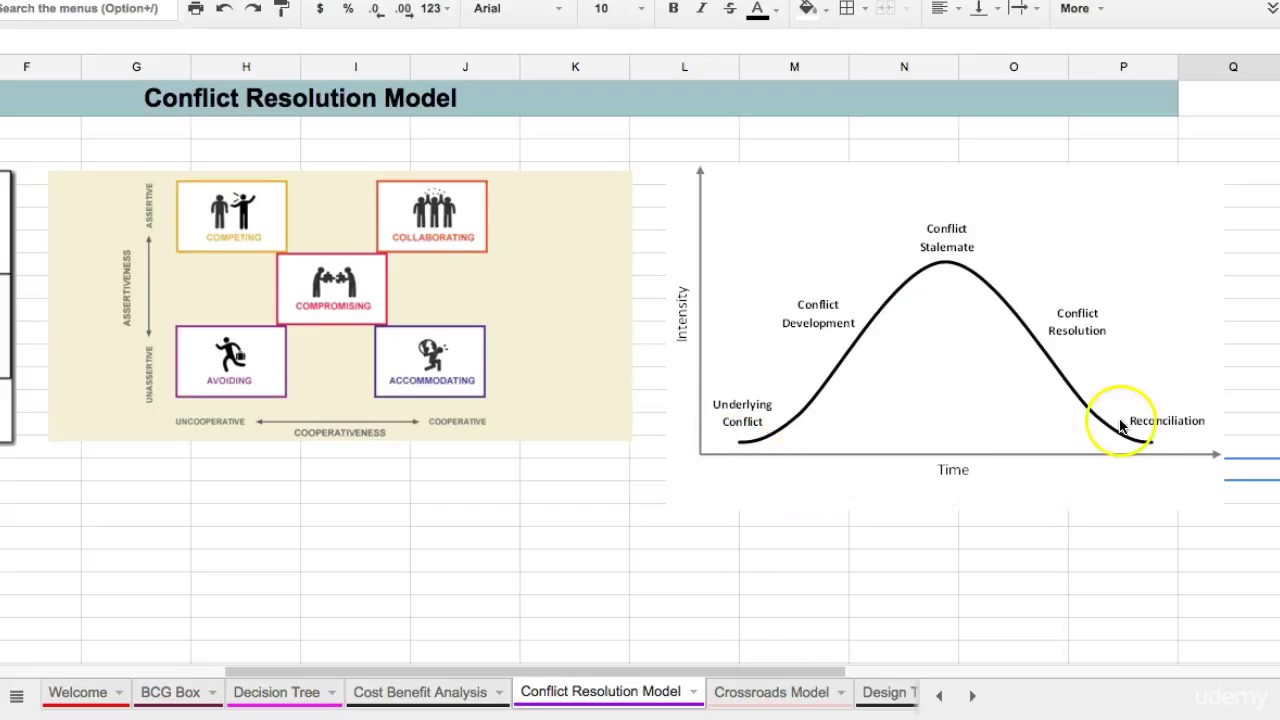
Task: Decrease decimal places
Action: pyautogui.click(x=376, y=8)
